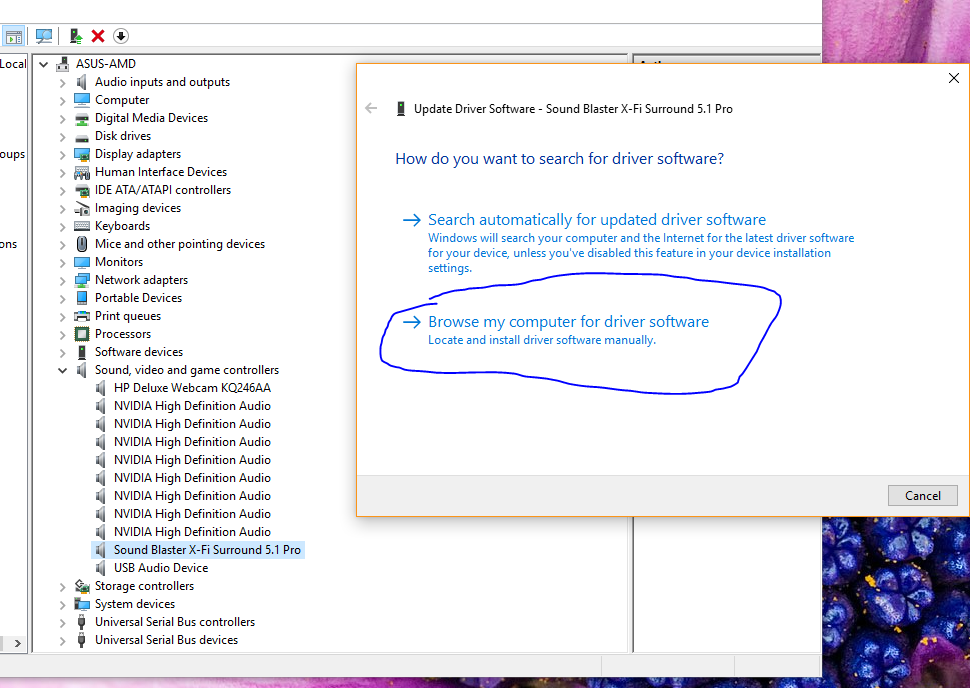Choose Search automatically for updated driver software

coord(628,243)
